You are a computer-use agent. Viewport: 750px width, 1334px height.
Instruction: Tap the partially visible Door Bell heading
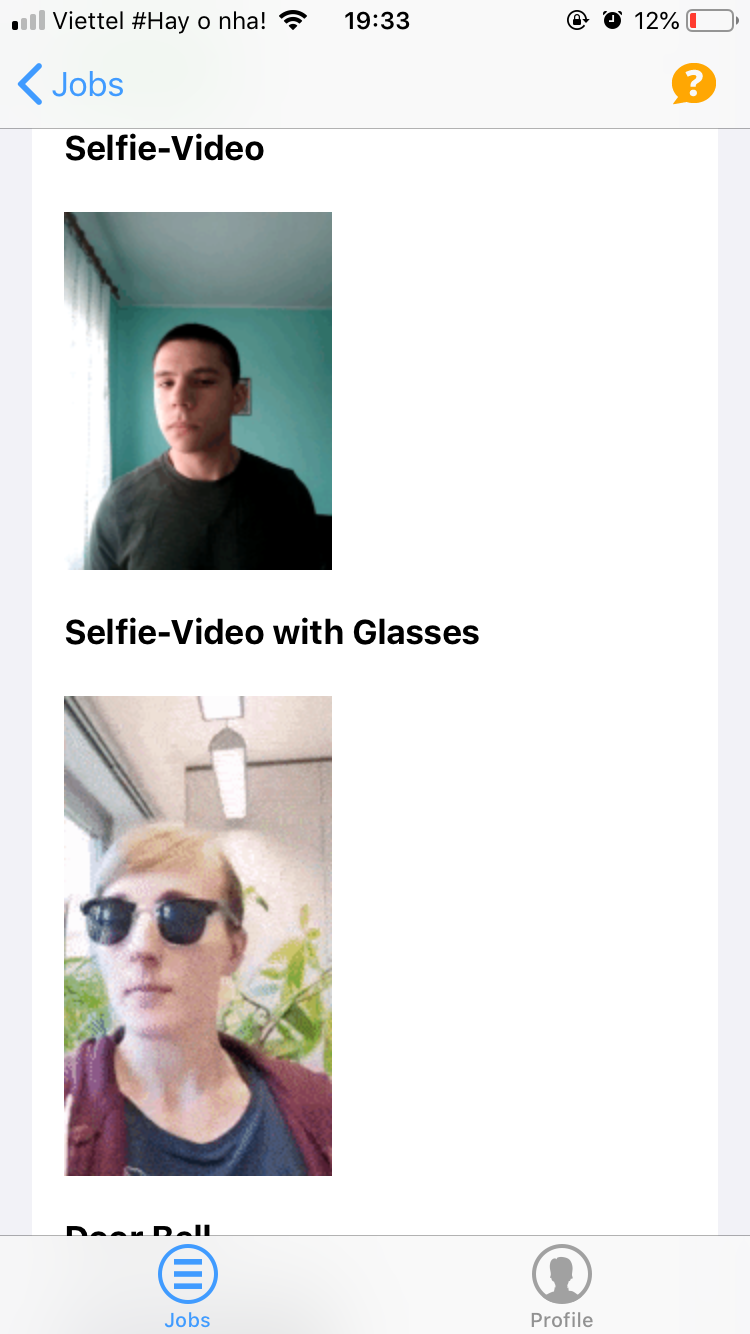138,1228
